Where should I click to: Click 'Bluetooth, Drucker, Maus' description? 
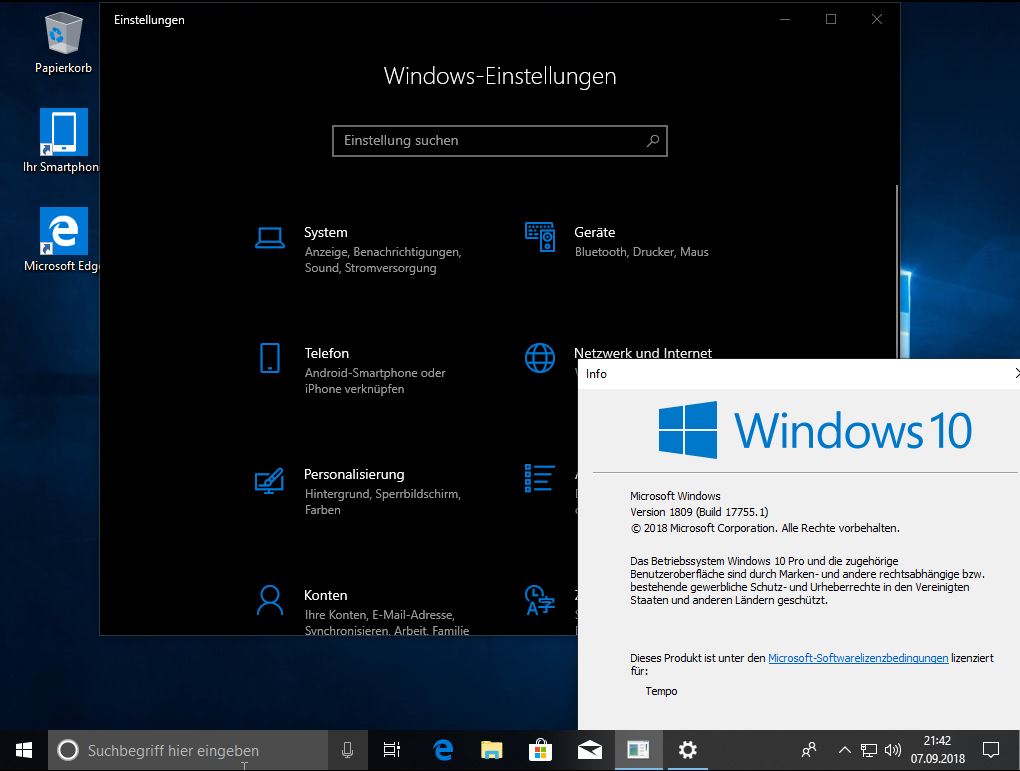[641, 252]
